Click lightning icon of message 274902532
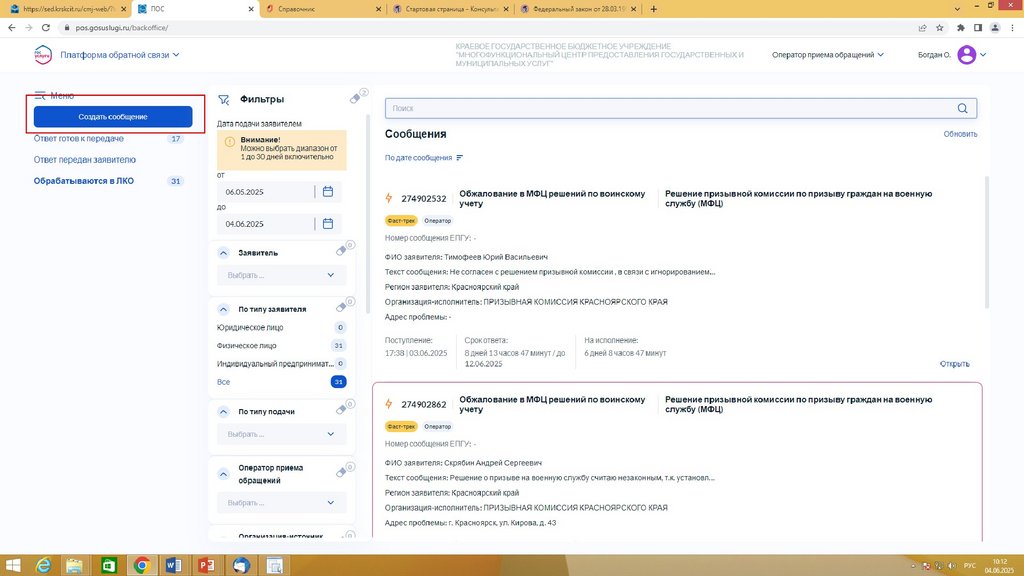Image resolution: width=1024 pixels, height=576 pixels. click(389, 198)
